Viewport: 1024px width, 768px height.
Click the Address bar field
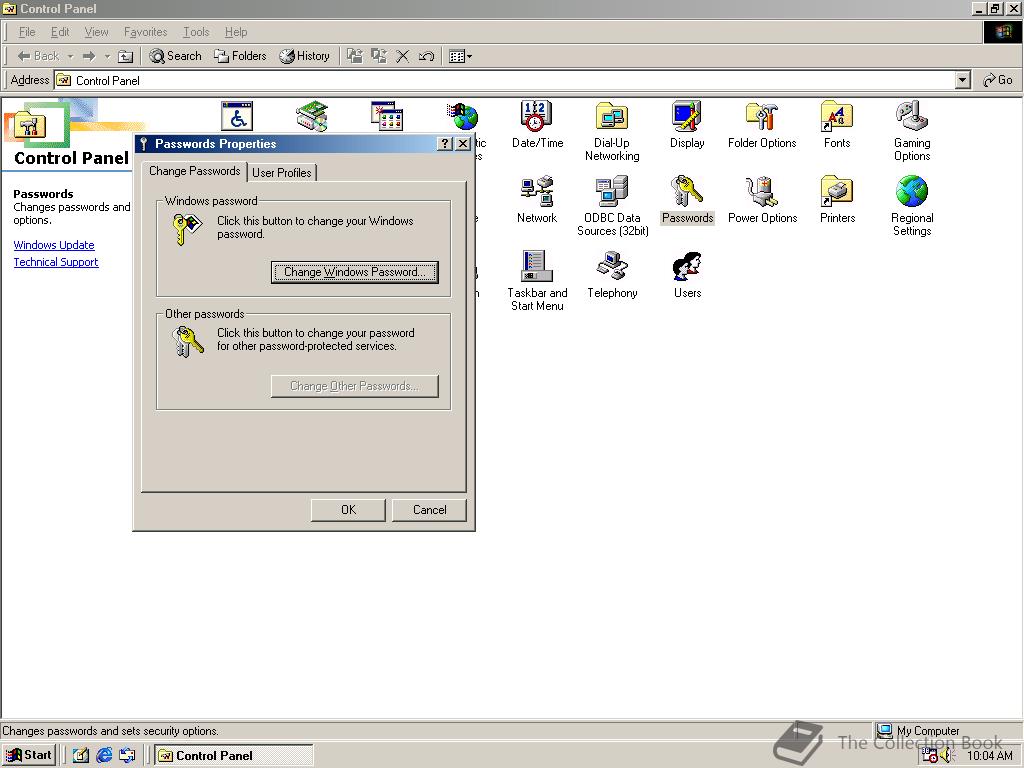coord(505,80)
